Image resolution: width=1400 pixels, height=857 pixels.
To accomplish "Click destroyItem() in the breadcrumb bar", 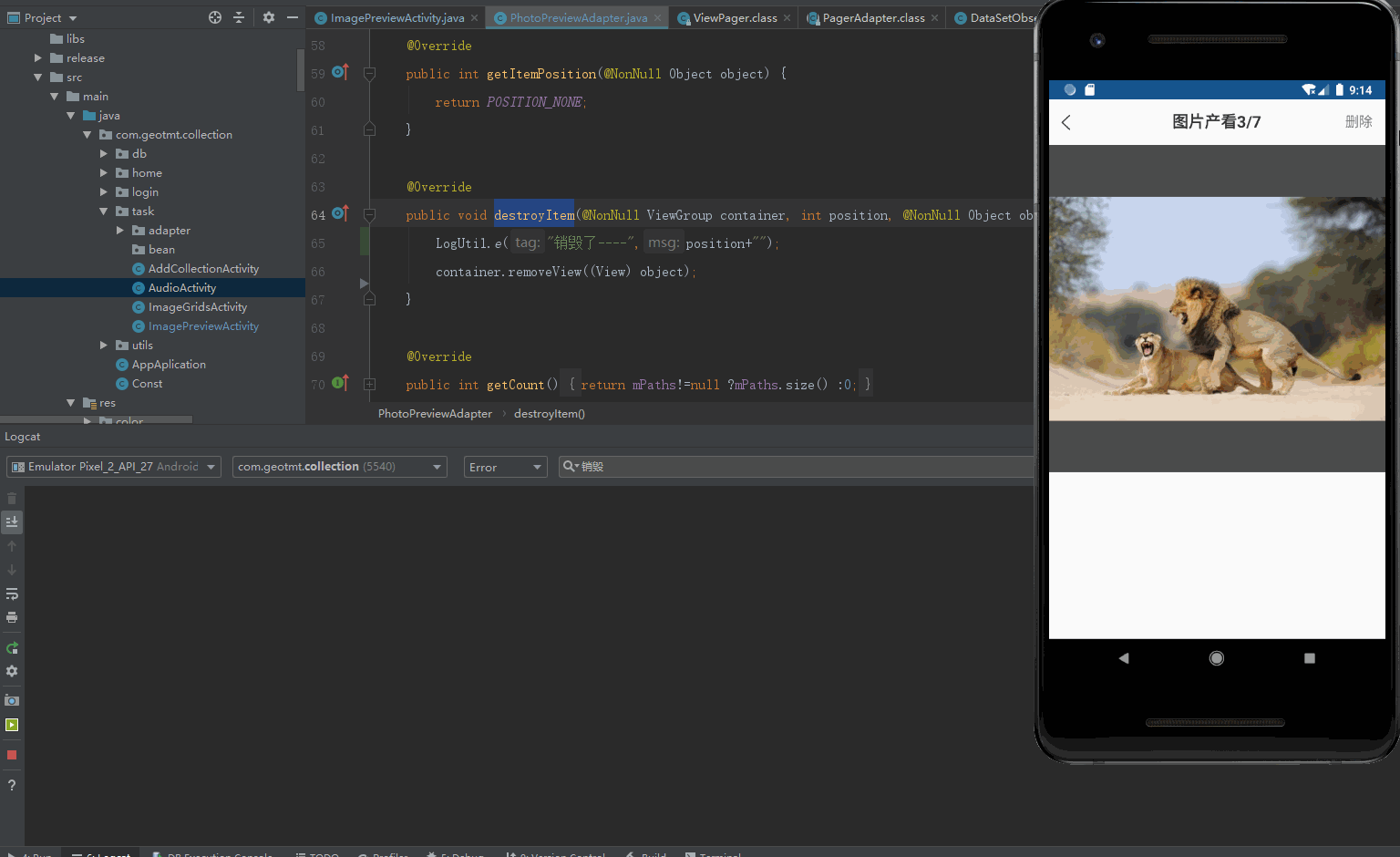I will (550, 414).
